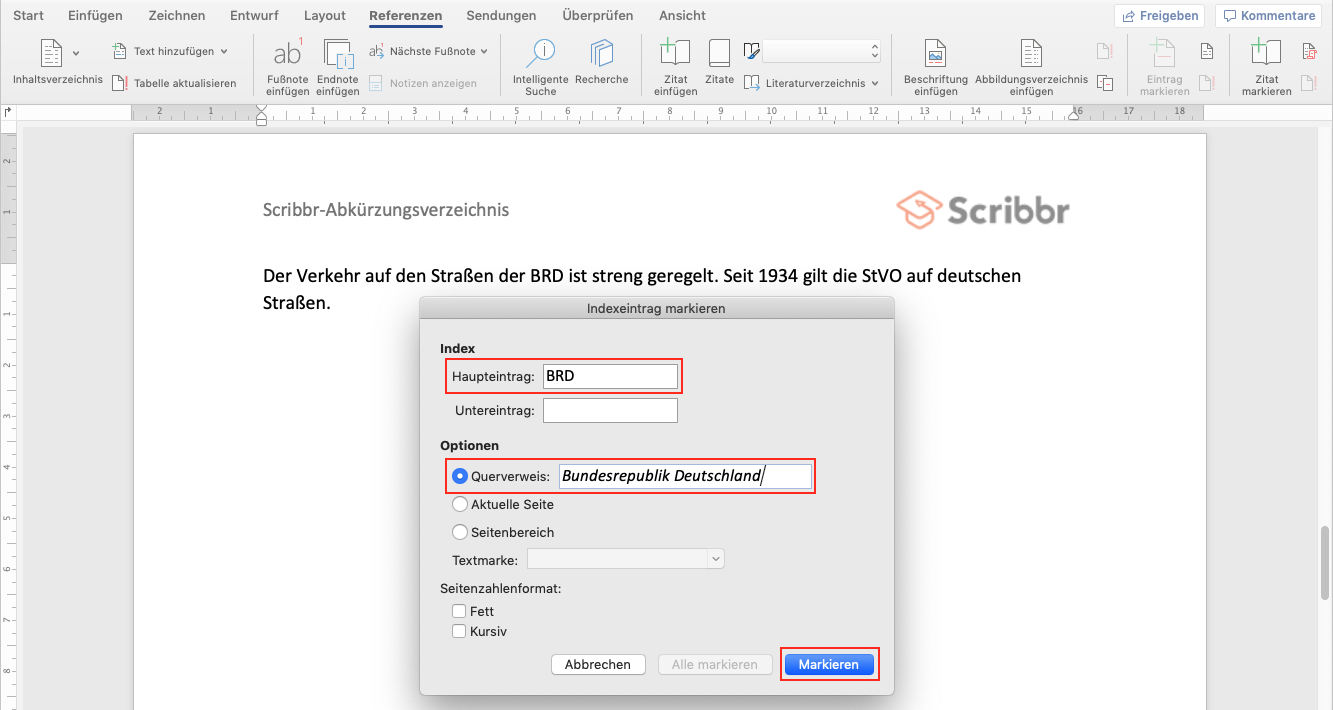The width and height of the screenshot is (1333, 710).
Task: Expand the Literaturverzeichnis dropdown arrow
Action: click(x=875, y=83)
